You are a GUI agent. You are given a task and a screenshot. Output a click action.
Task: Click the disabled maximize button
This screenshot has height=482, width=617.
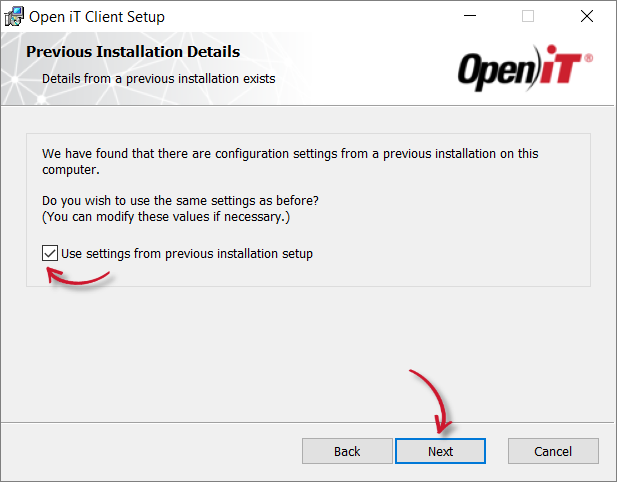(x=528, y=16)
